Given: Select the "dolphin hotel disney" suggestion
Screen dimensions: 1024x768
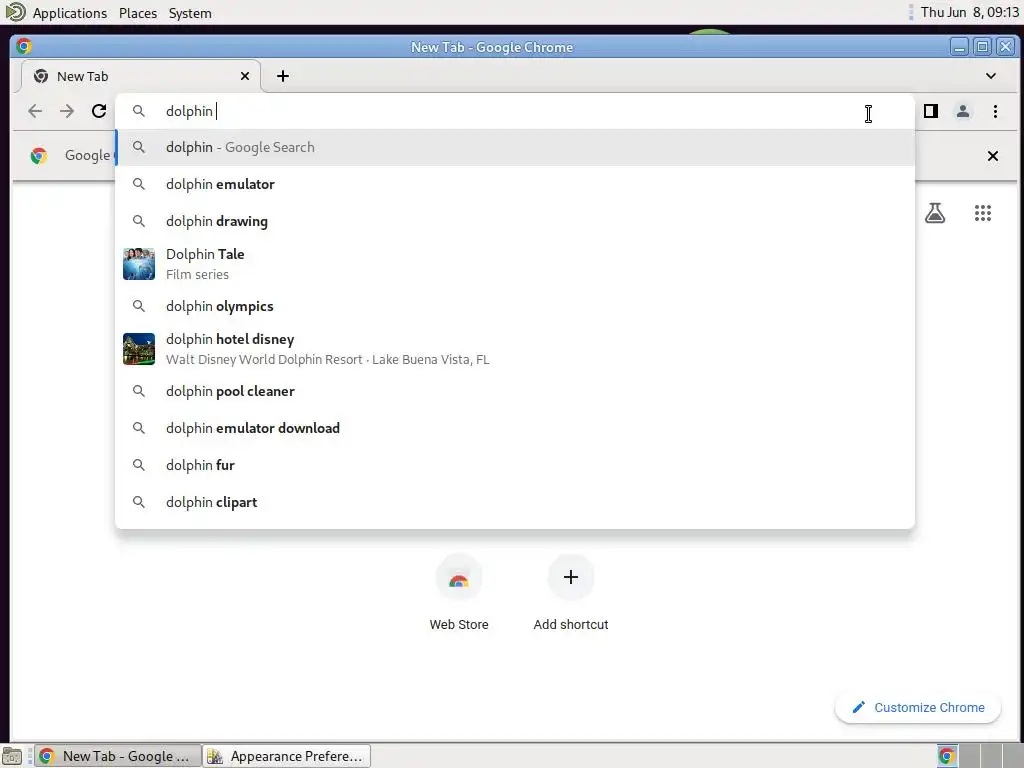Looking at the screenshot, I should coord(515,349).
